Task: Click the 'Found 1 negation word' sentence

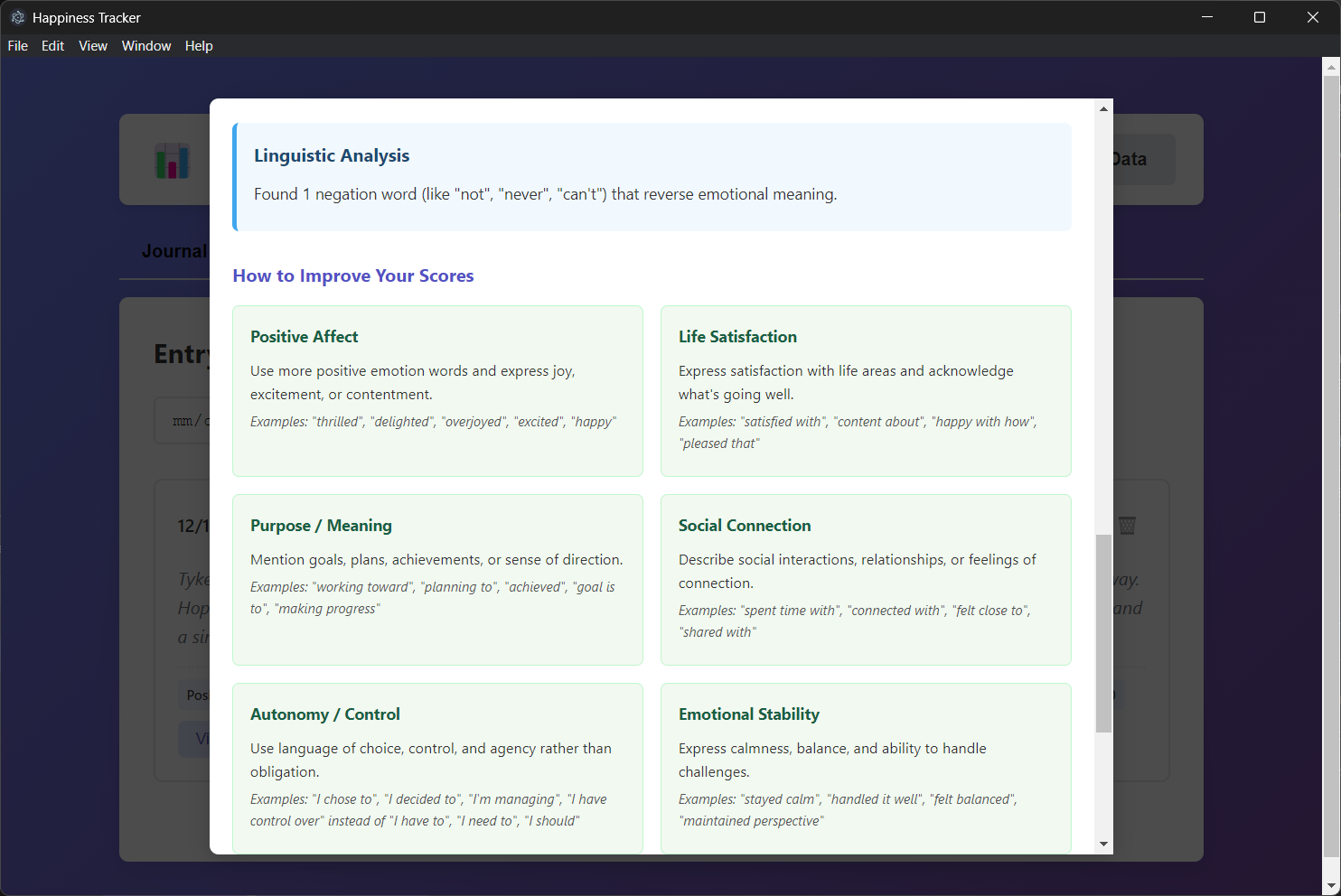Action: point(545,194)
